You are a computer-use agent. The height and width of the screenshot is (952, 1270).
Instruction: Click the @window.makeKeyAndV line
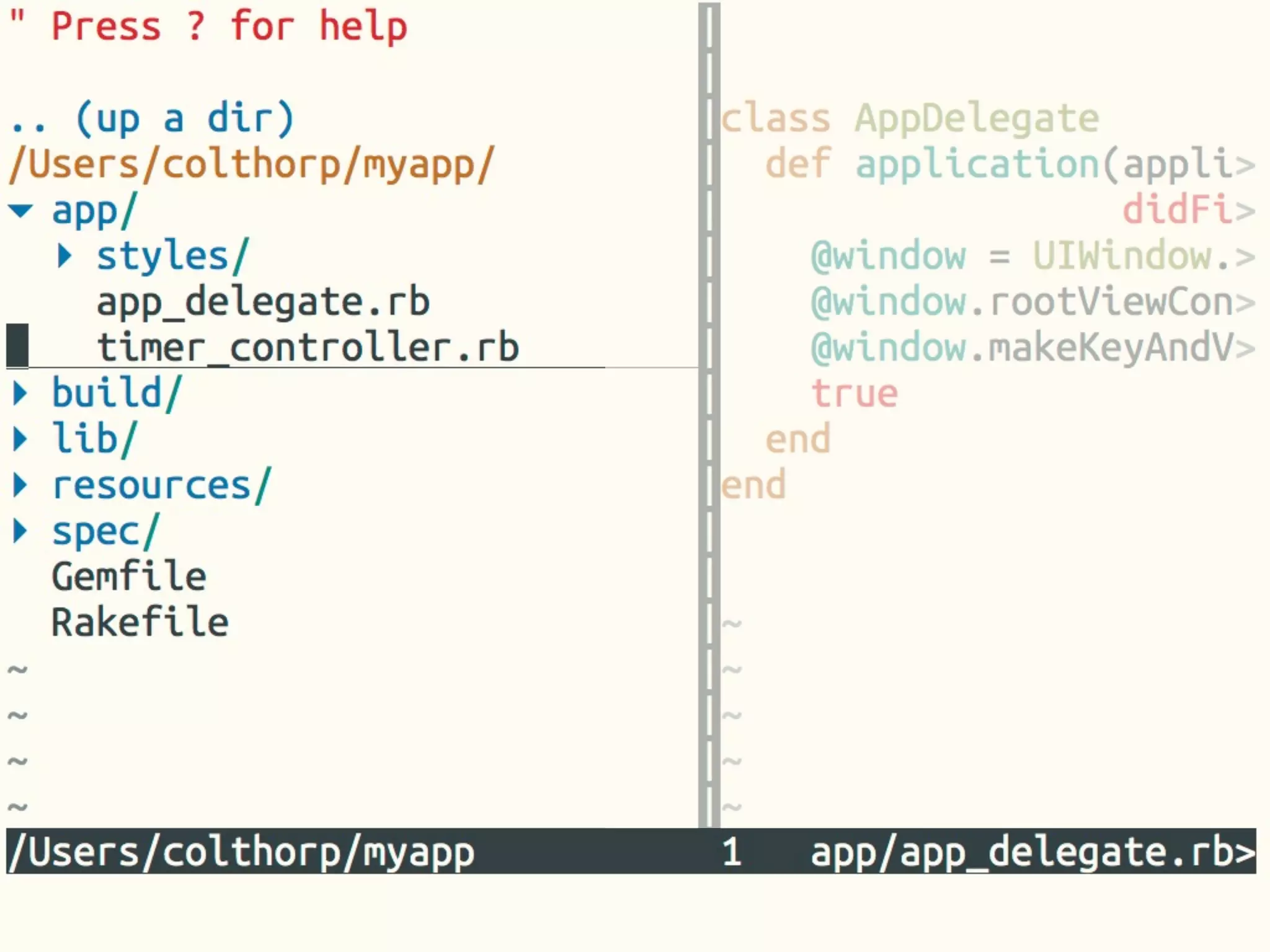coord(1023,347)
